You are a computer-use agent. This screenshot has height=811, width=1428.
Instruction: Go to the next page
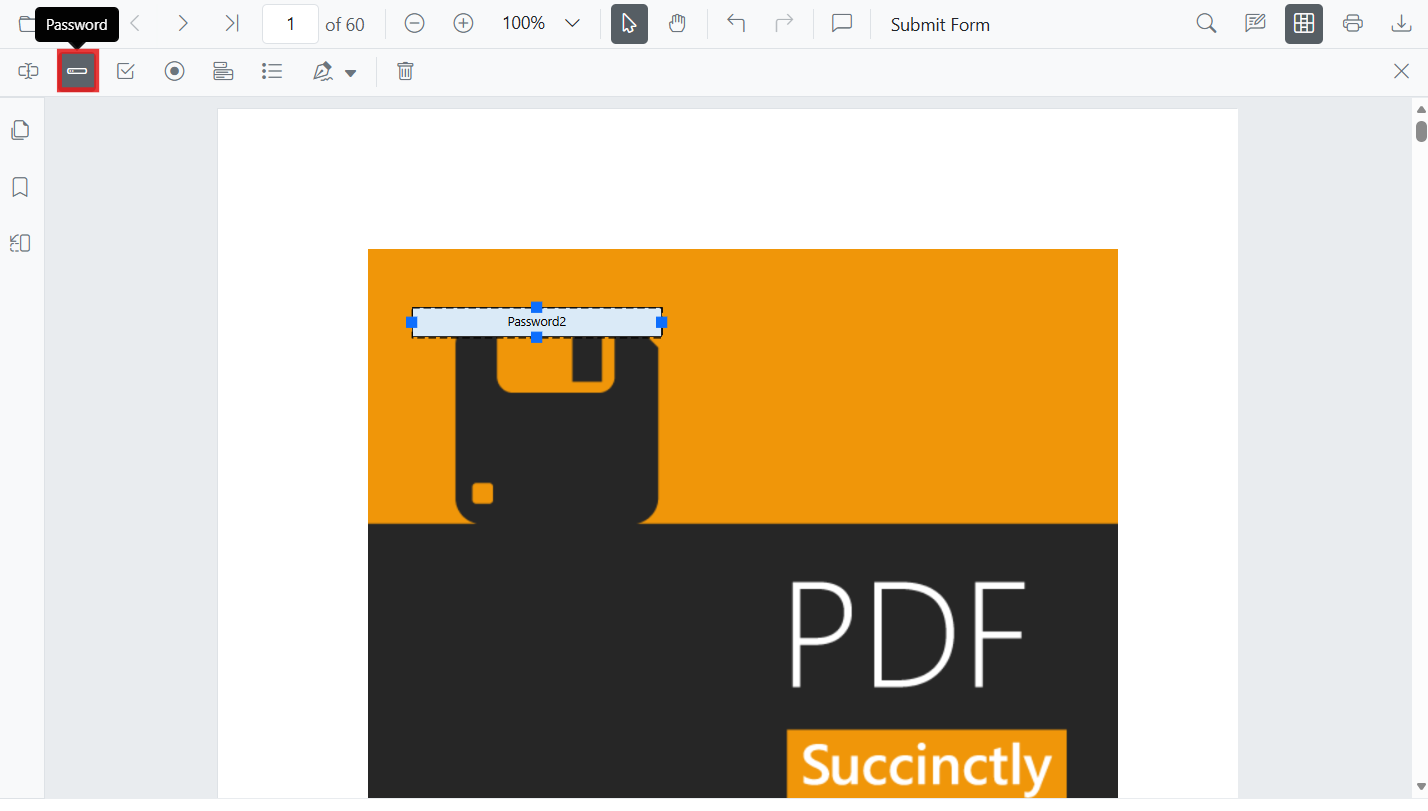[182, 23]
